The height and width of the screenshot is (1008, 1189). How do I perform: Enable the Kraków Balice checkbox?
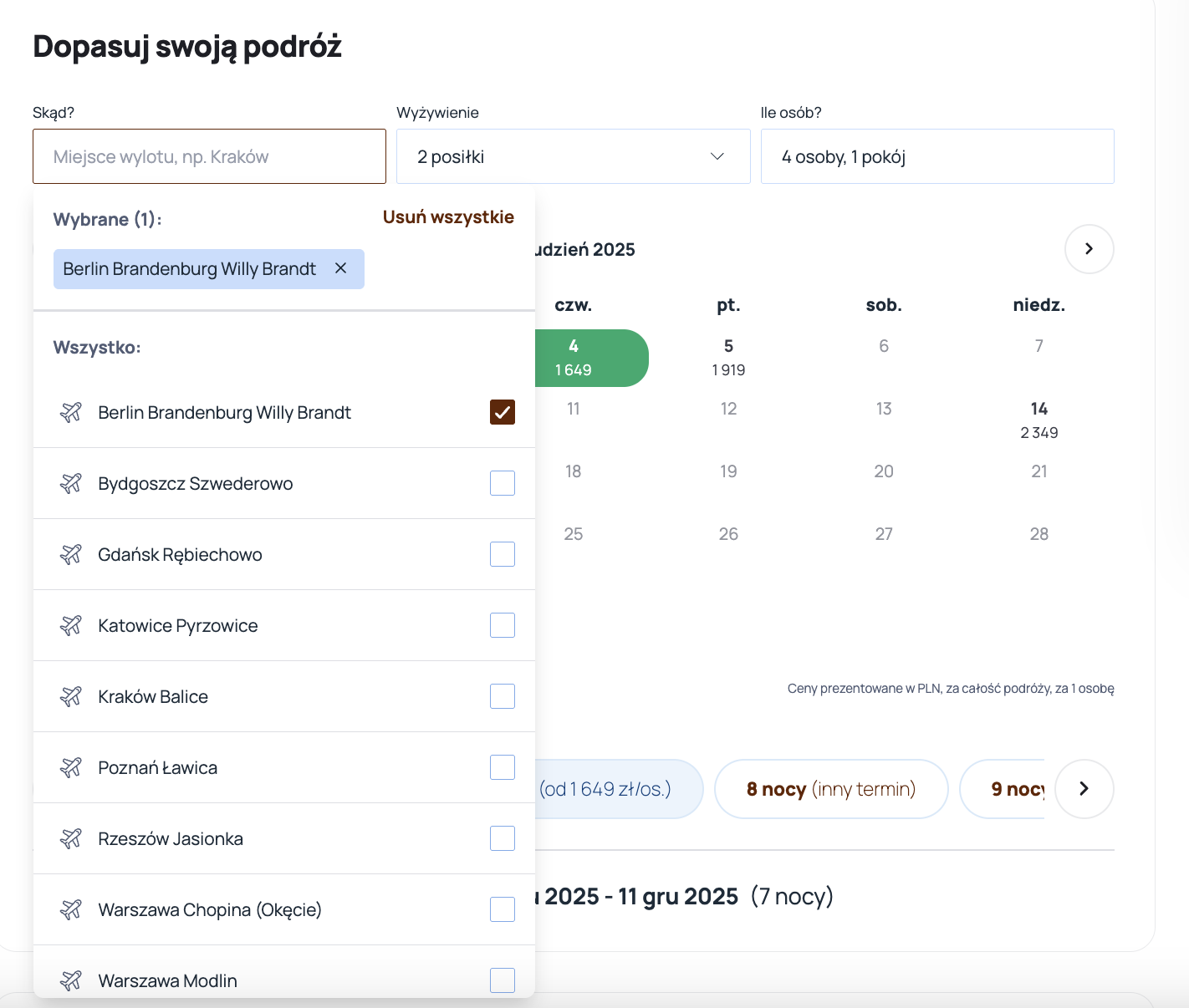pyautogui.click(x=503, y=696)
